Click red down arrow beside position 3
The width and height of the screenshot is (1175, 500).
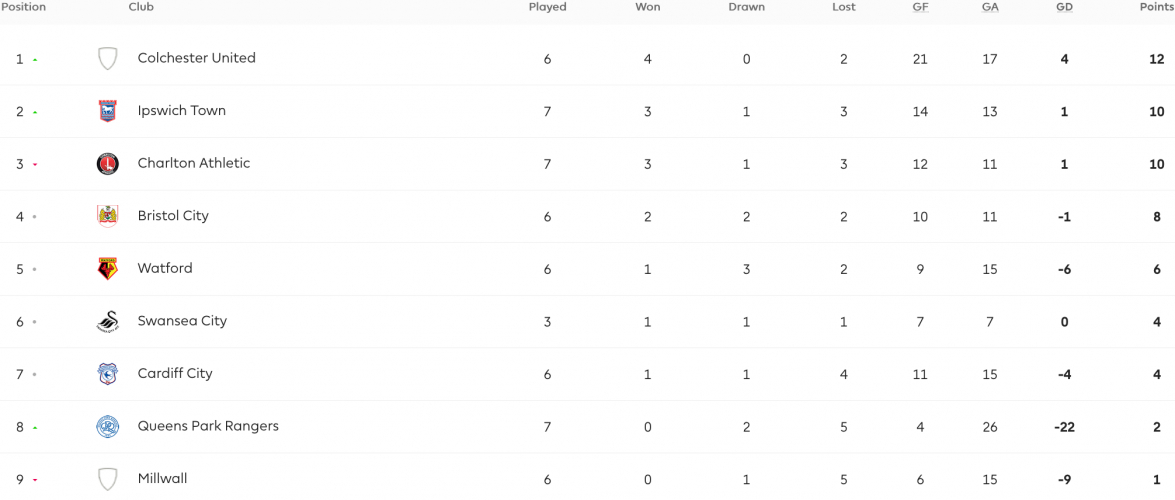click(35, 164)
